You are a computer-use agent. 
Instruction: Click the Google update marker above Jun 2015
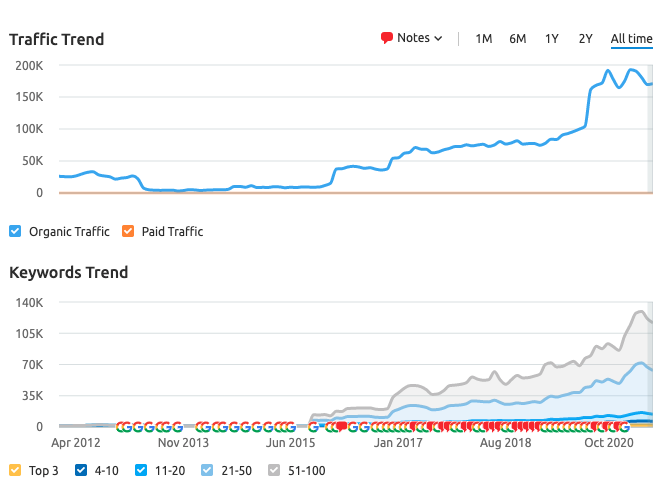tap(291, 428)
